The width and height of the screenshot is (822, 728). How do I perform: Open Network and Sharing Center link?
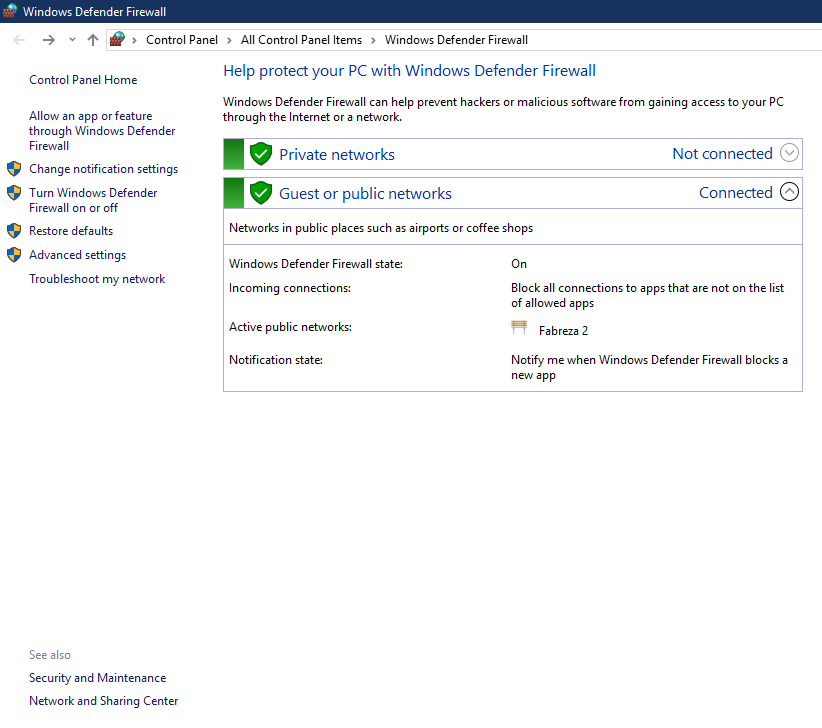pyautogui.click(x=104, y=701)
